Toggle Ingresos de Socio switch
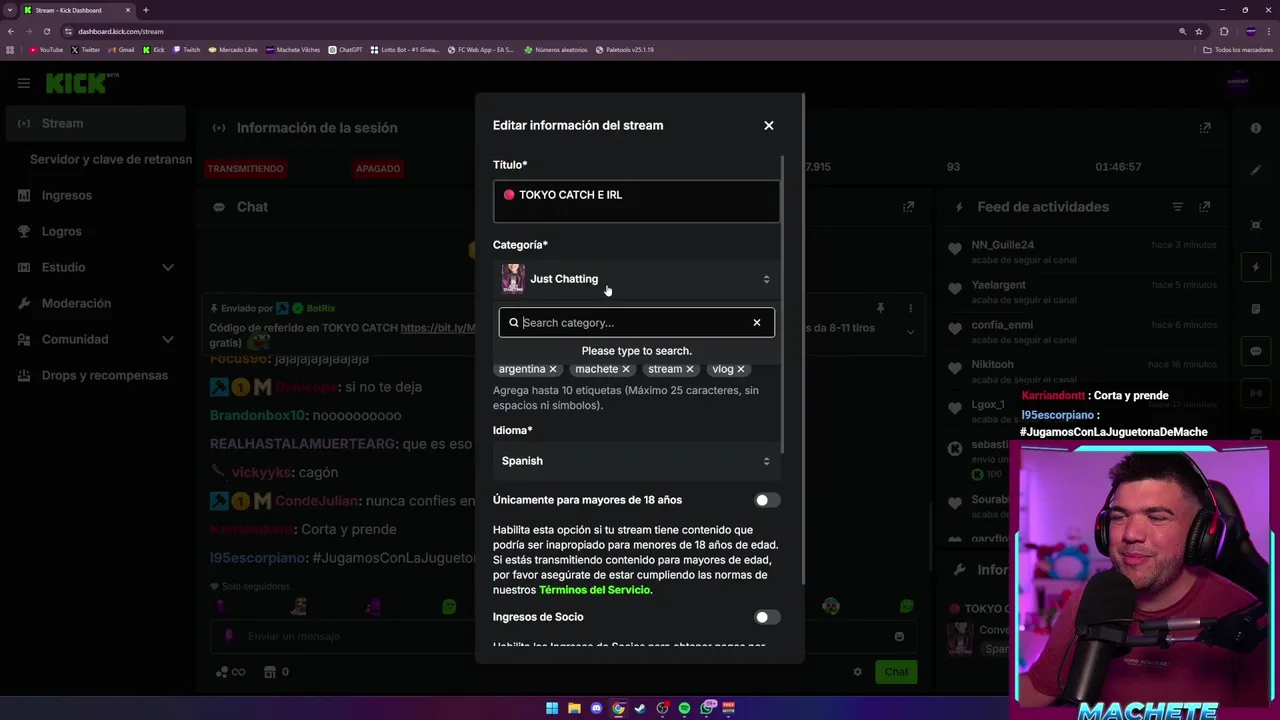1280x720 pixels. [x=766, y=617]
